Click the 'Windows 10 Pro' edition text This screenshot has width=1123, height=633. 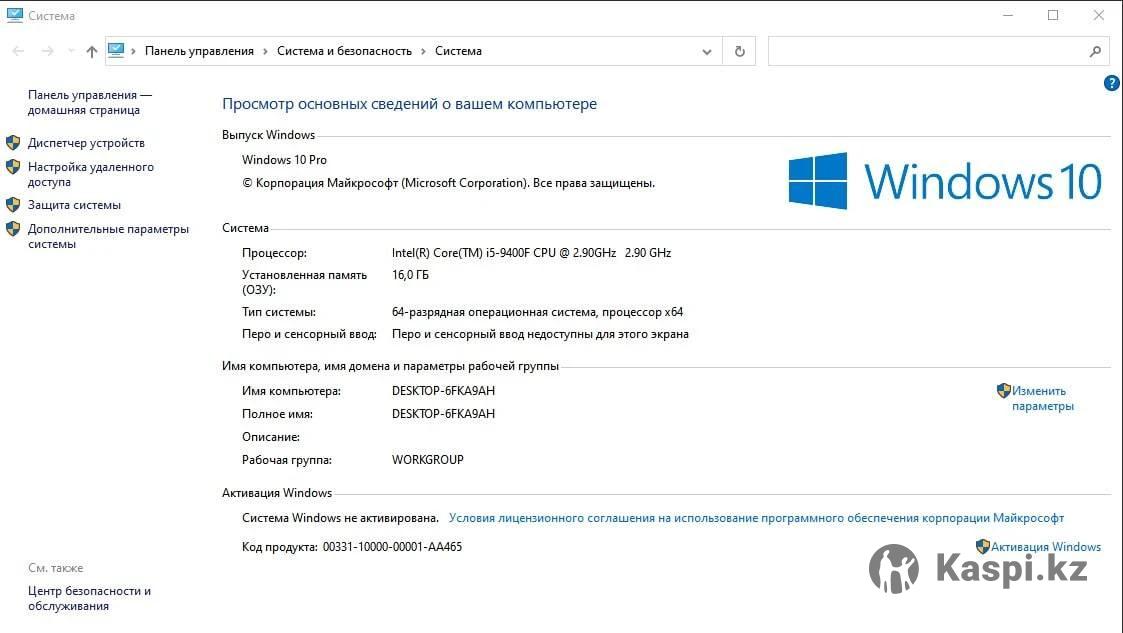click(284, 160)
